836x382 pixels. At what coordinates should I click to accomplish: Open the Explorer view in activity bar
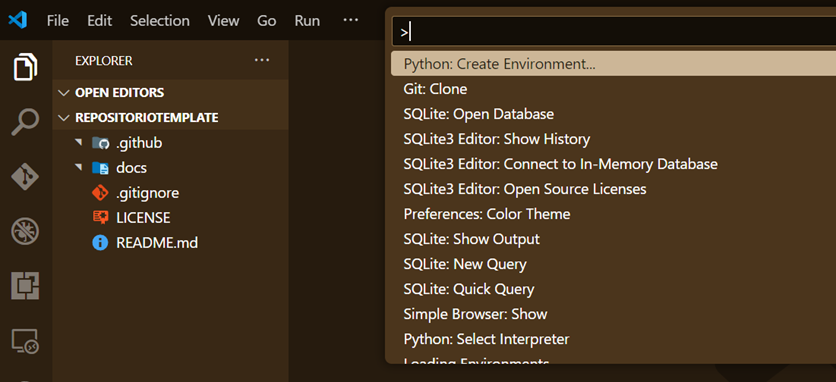pos(25,67)
